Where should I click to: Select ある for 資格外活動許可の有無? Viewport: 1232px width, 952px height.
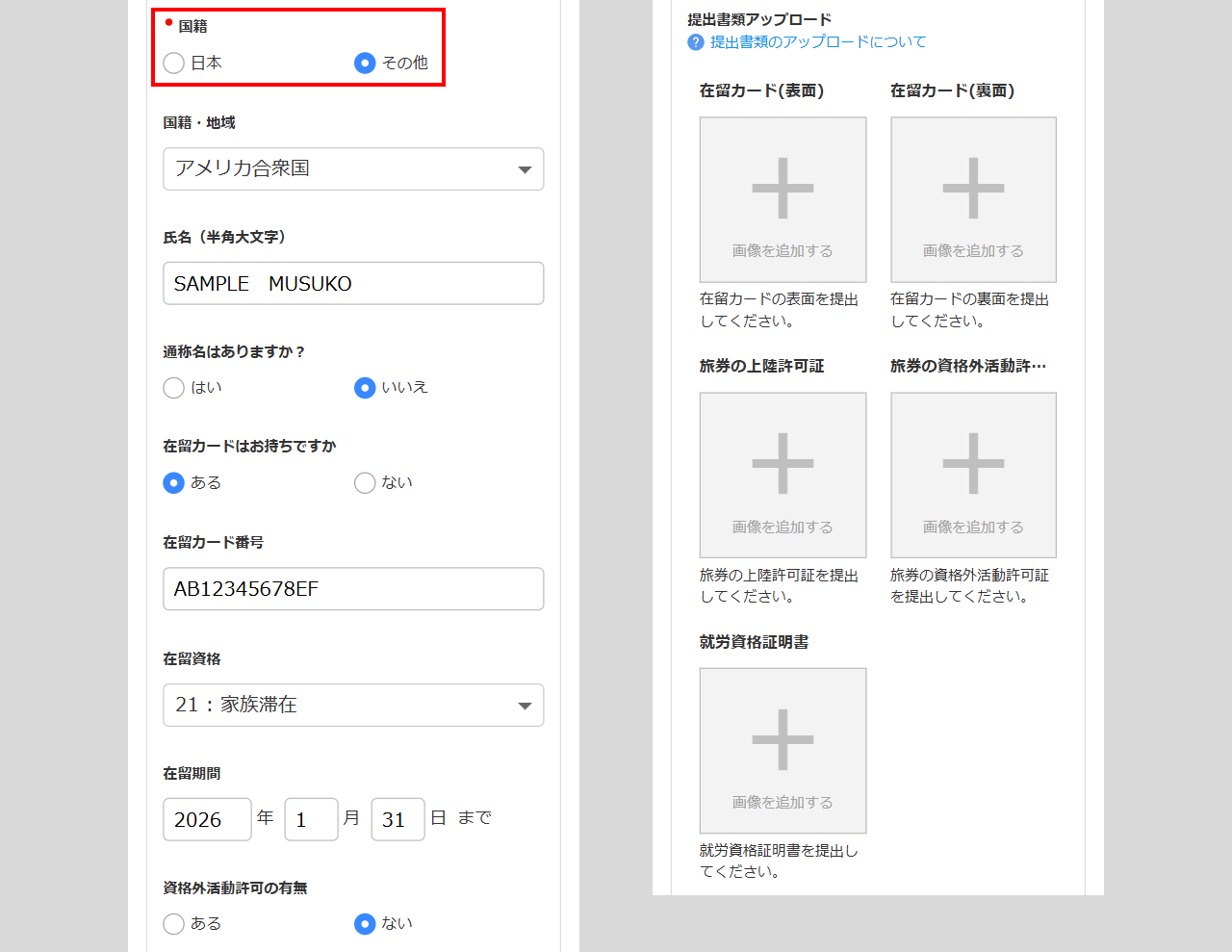click(x=174, y=924)
